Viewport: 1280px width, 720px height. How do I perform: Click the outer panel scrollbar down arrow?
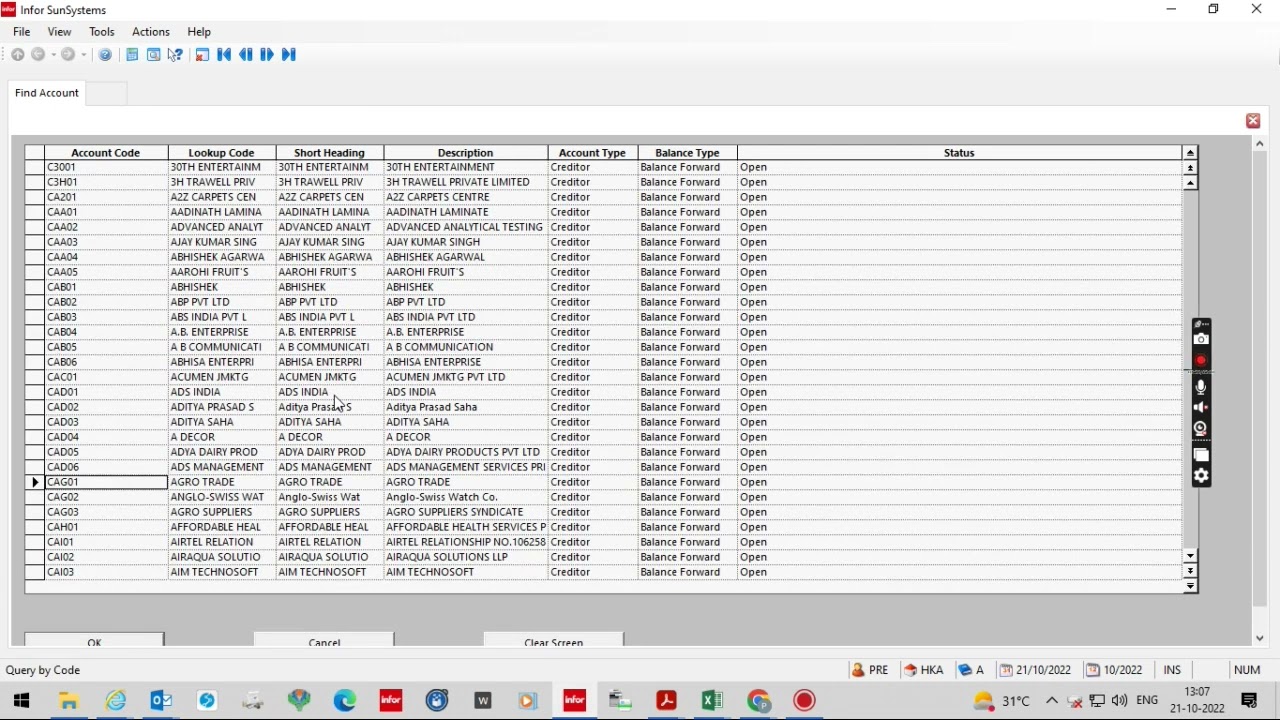[x=1261, y=639]
